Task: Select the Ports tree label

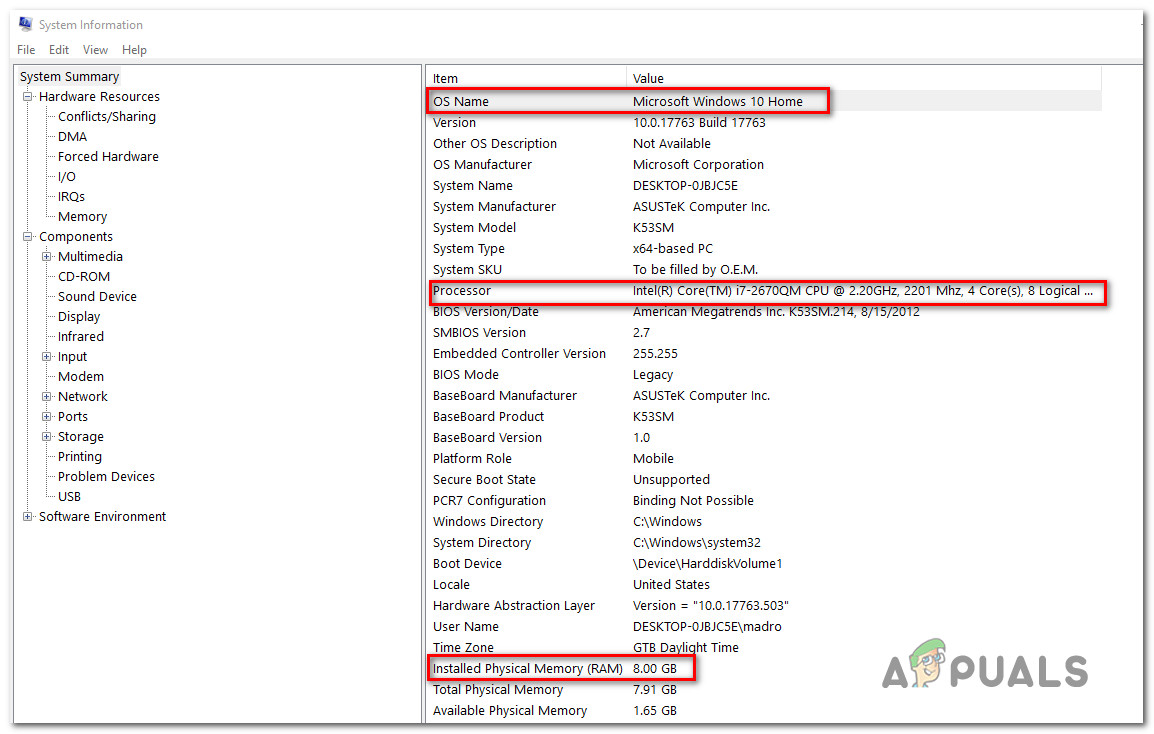Action: click(x=73, y=416)
